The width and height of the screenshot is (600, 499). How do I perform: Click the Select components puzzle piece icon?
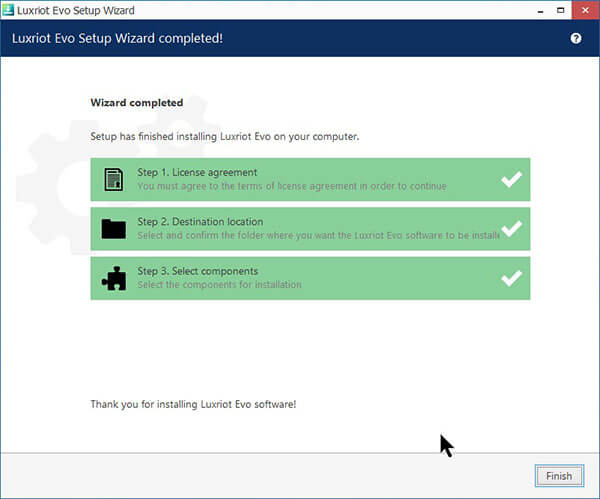[x=113, y=278]
